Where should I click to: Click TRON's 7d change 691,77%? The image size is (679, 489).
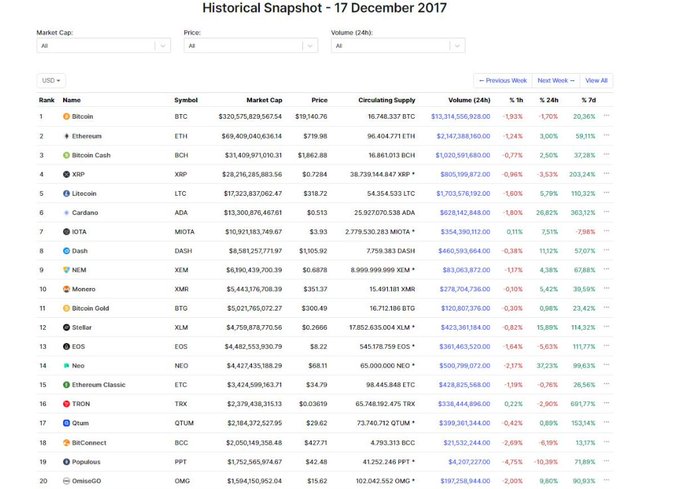(583, 404)
